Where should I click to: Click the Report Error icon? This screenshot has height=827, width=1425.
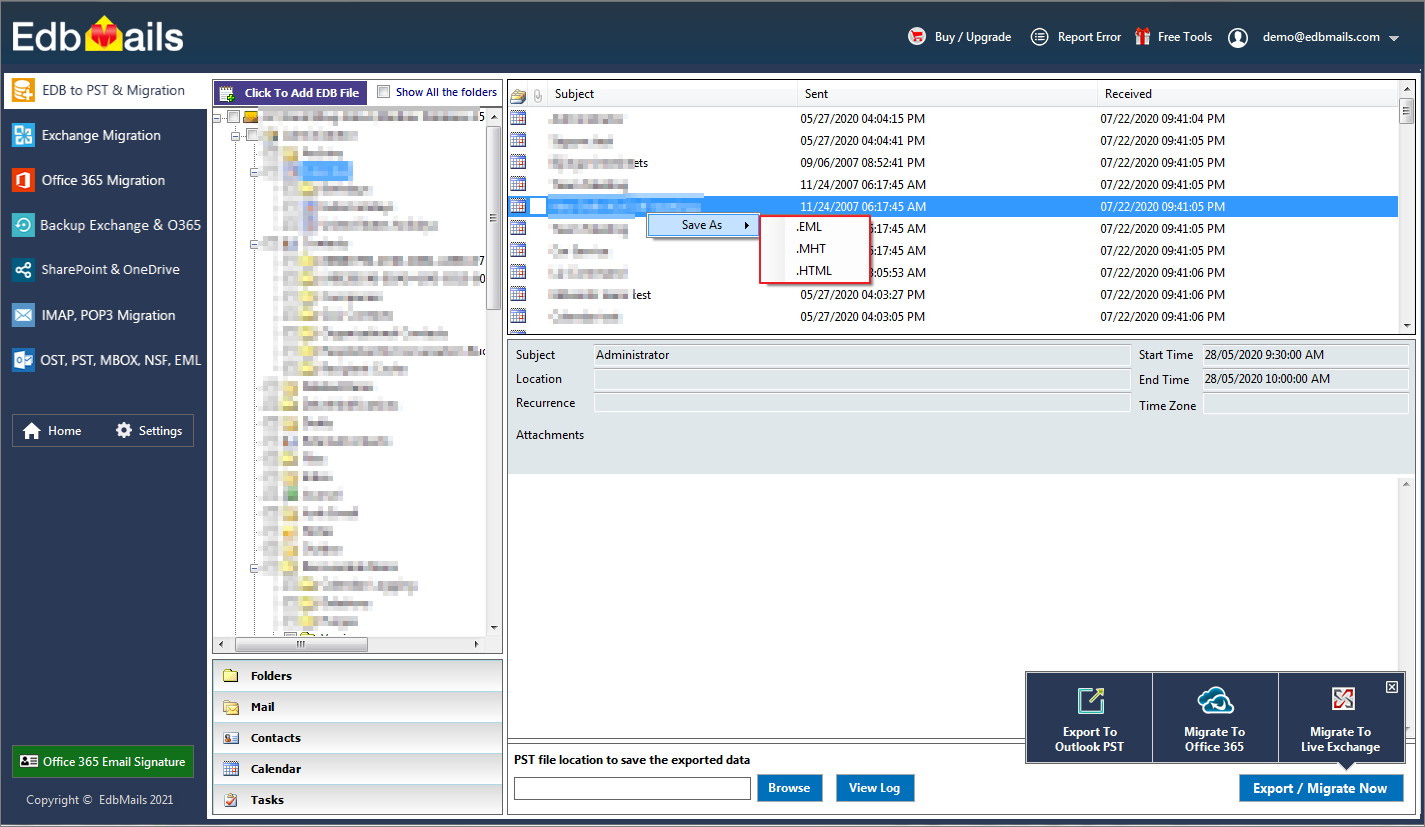[x=1040, y=37]
